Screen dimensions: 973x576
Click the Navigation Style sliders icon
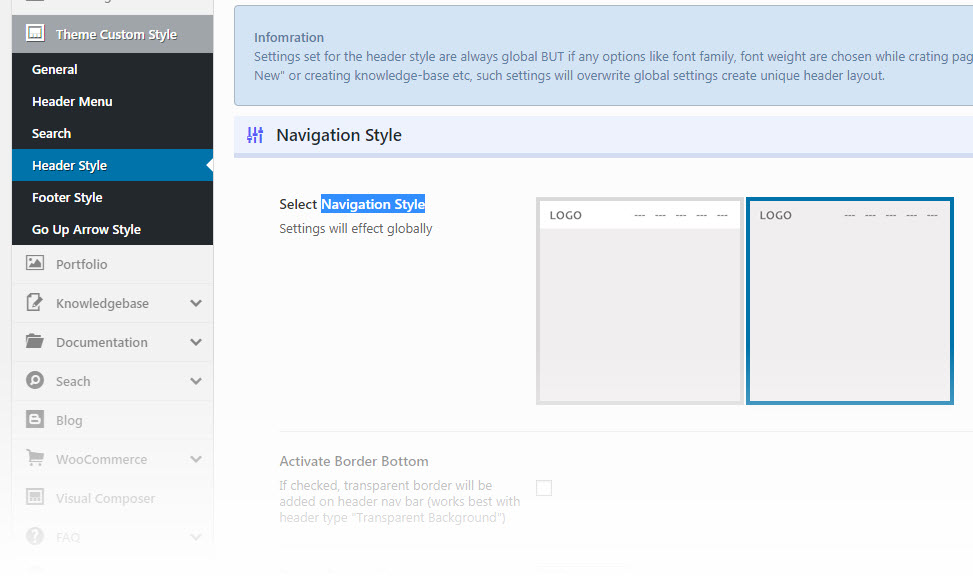pyautogui.click(x=255, y=135)
